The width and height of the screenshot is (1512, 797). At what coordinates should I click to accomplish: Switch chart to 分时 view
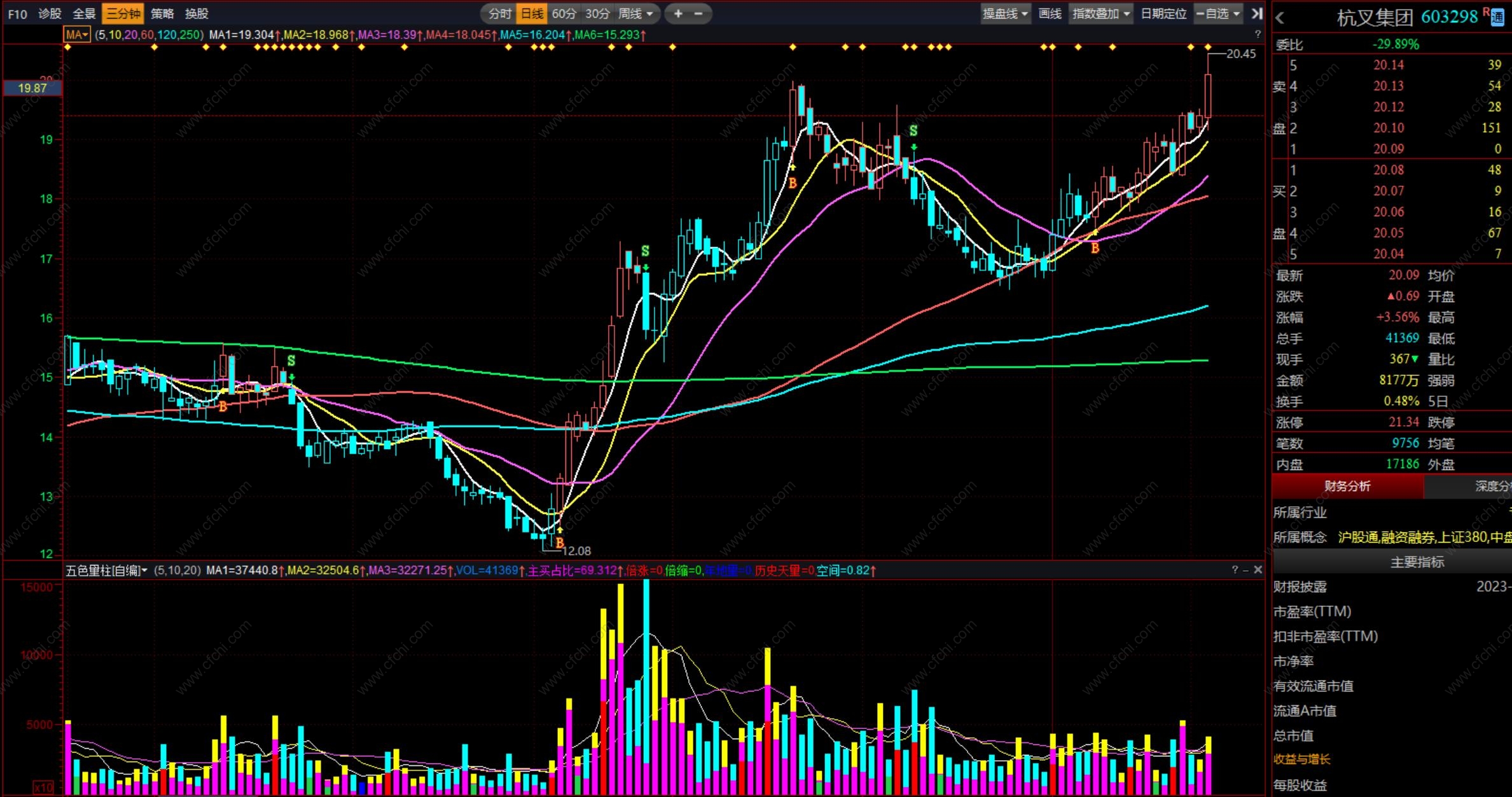pyautogui.click(x=499, y=13)
